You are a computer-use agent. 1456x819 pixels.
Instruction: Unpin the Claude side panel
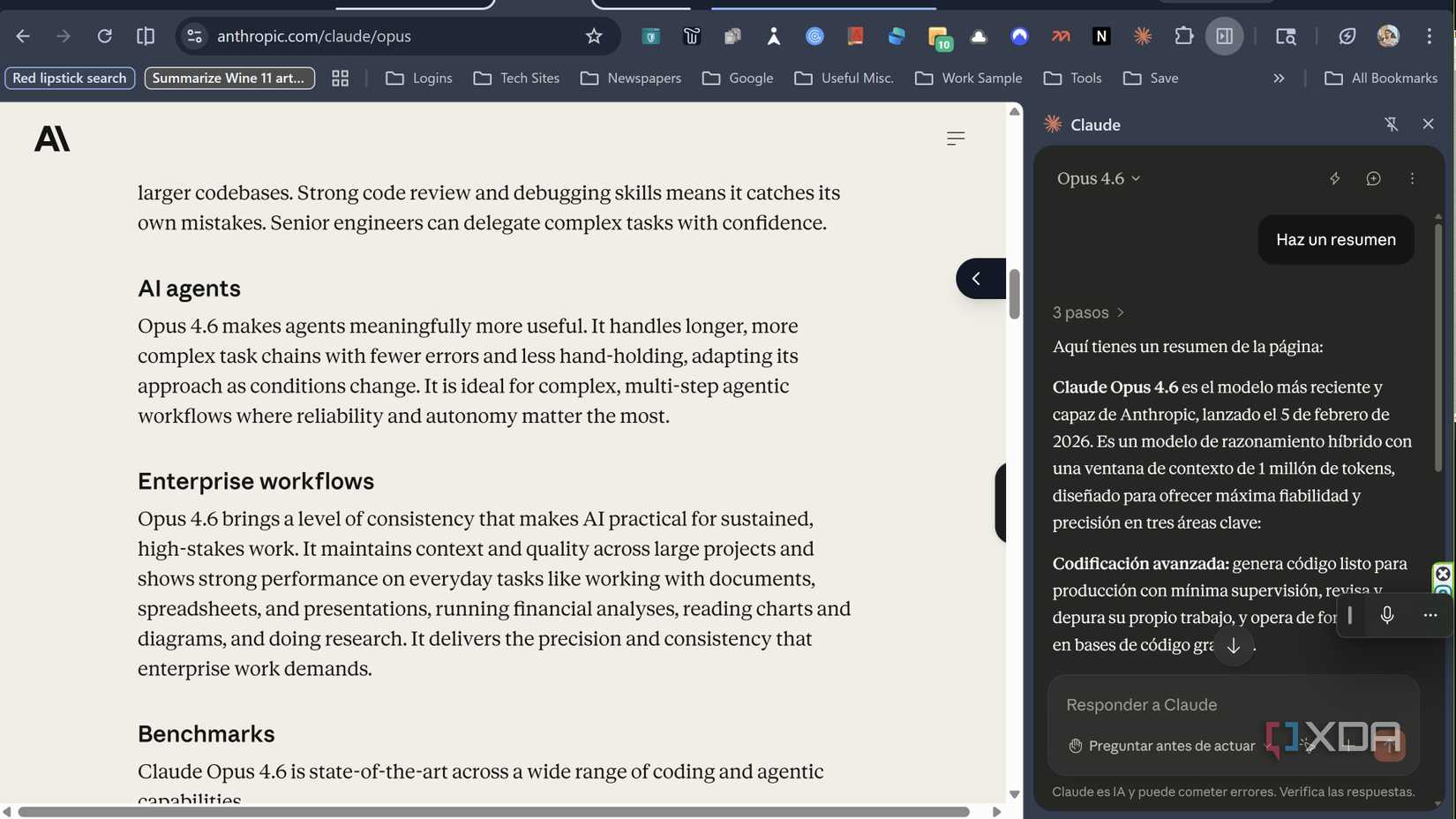[x=1391, y=124]
